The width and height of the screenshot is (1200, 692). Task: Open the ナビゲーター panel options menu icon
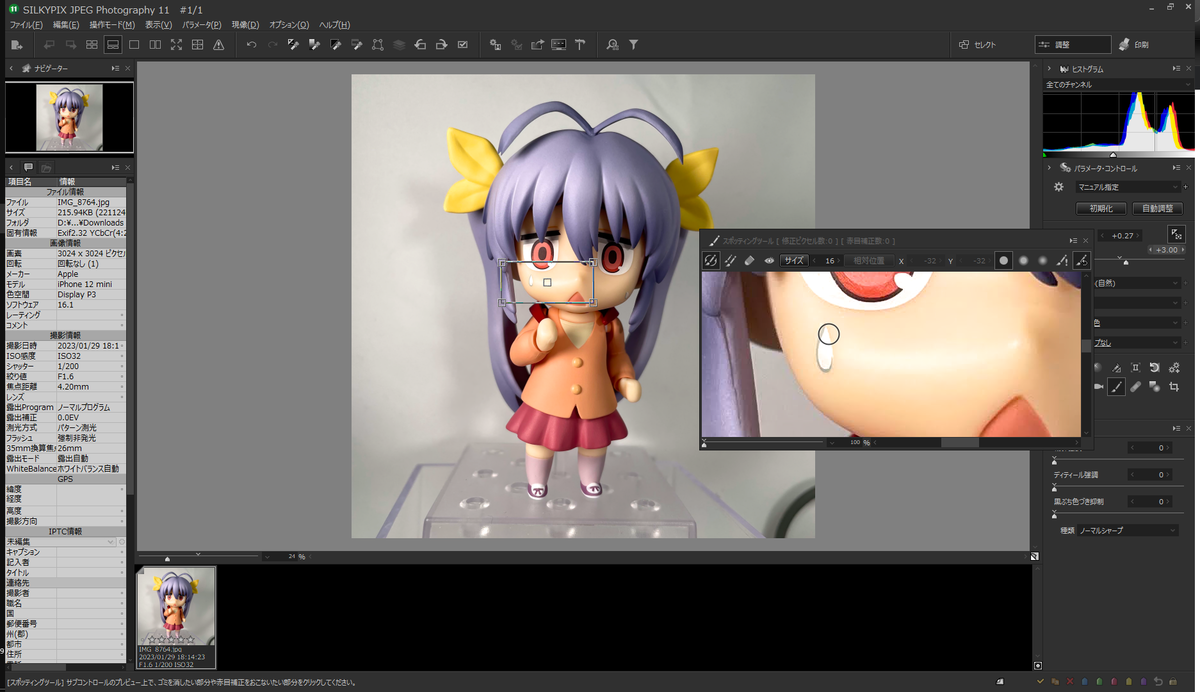click(x=116, y=68)
